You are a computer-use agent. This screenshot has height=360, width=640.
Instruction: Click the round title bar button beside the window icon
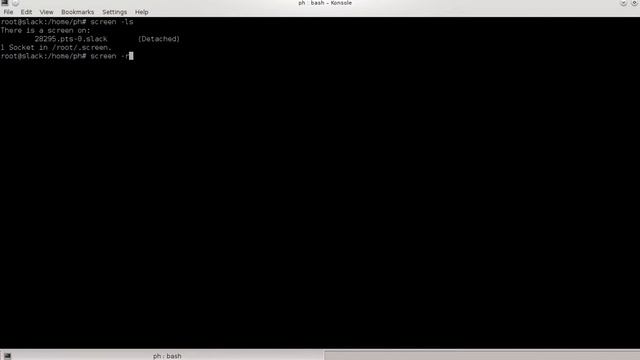(x=16, y=3)
